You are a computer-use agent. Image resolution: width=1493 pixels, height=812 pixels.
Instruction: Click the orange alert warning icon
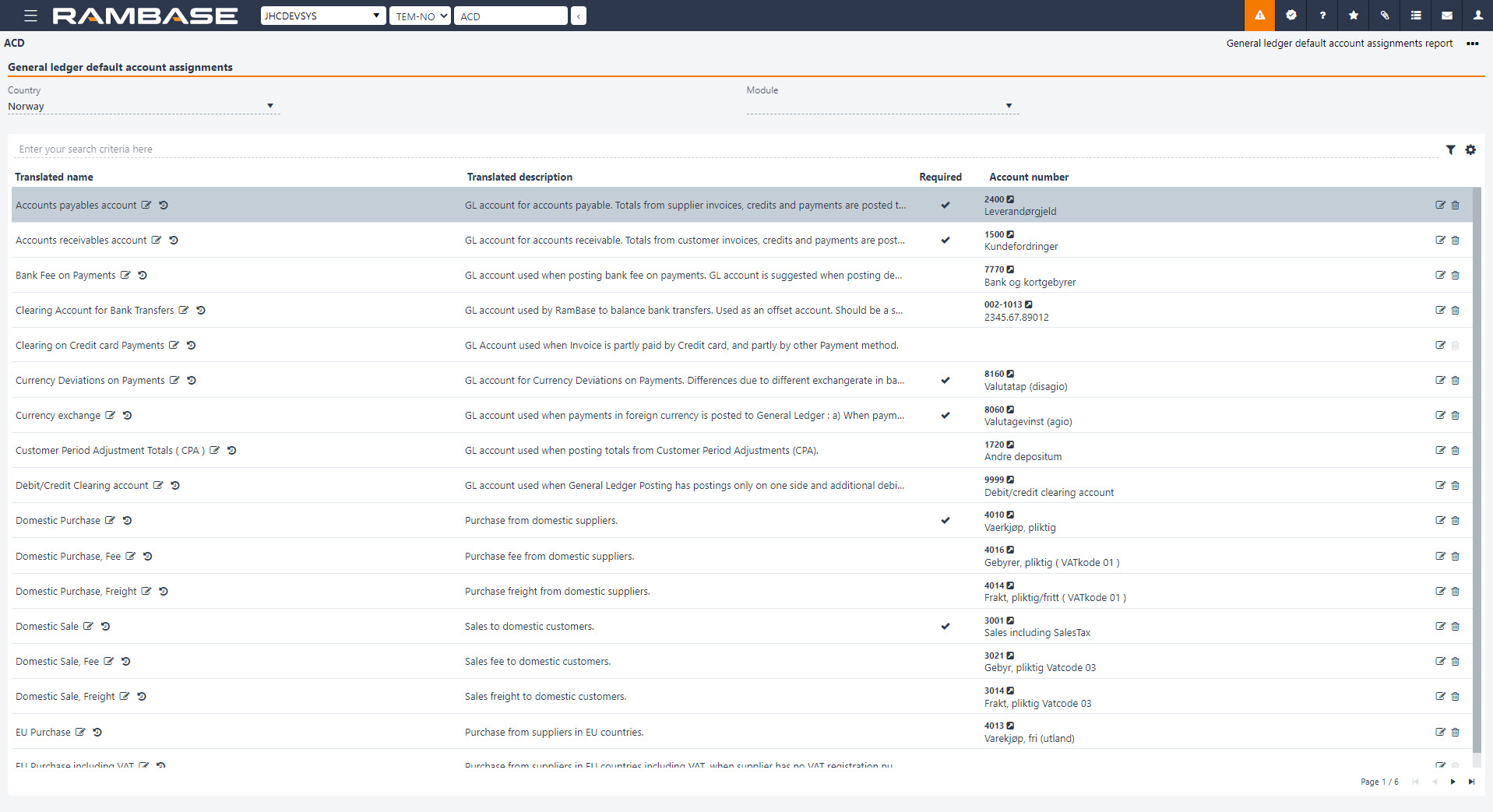click(1259, 16)
